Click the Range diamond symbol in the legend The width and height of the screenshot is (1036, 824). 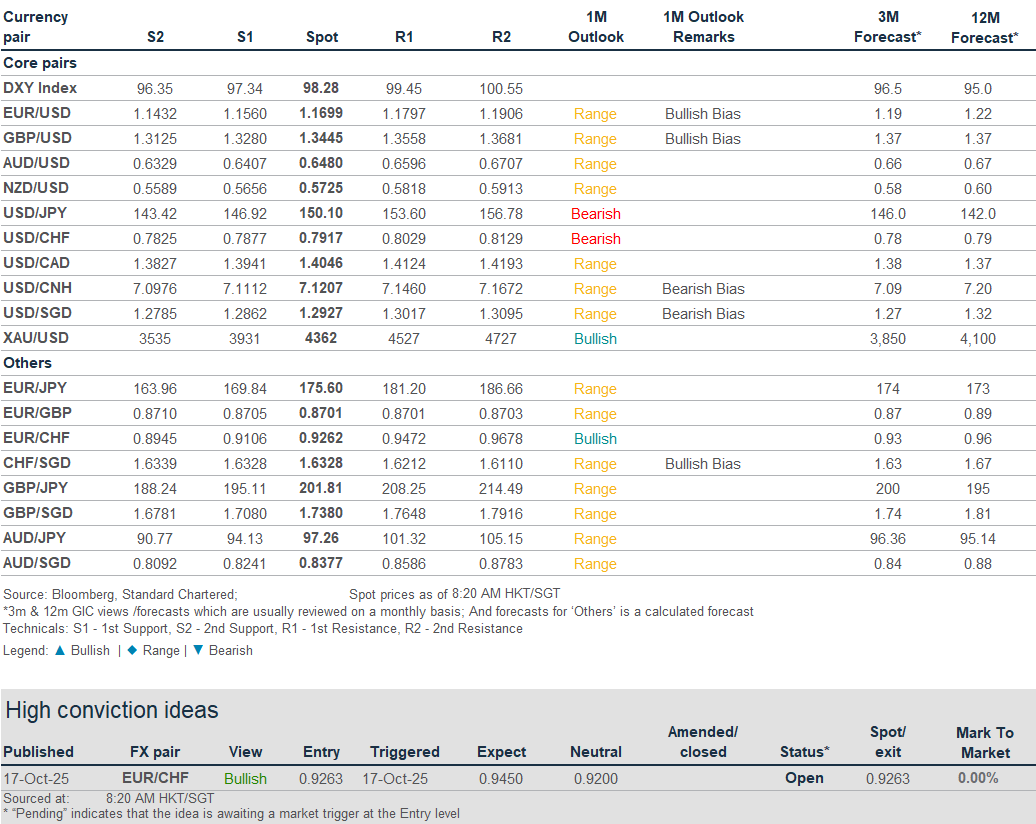coord(132,650)
